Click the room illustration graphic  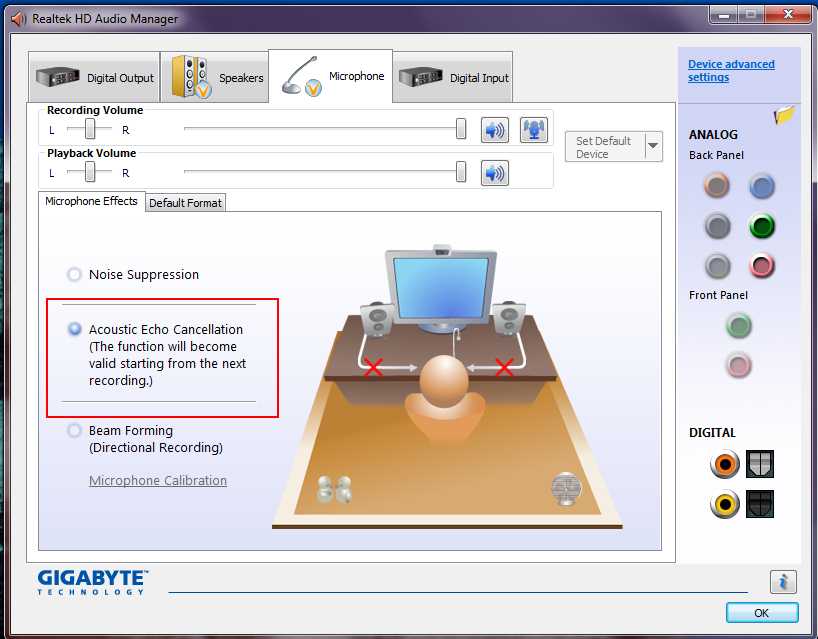click(447, 387)
